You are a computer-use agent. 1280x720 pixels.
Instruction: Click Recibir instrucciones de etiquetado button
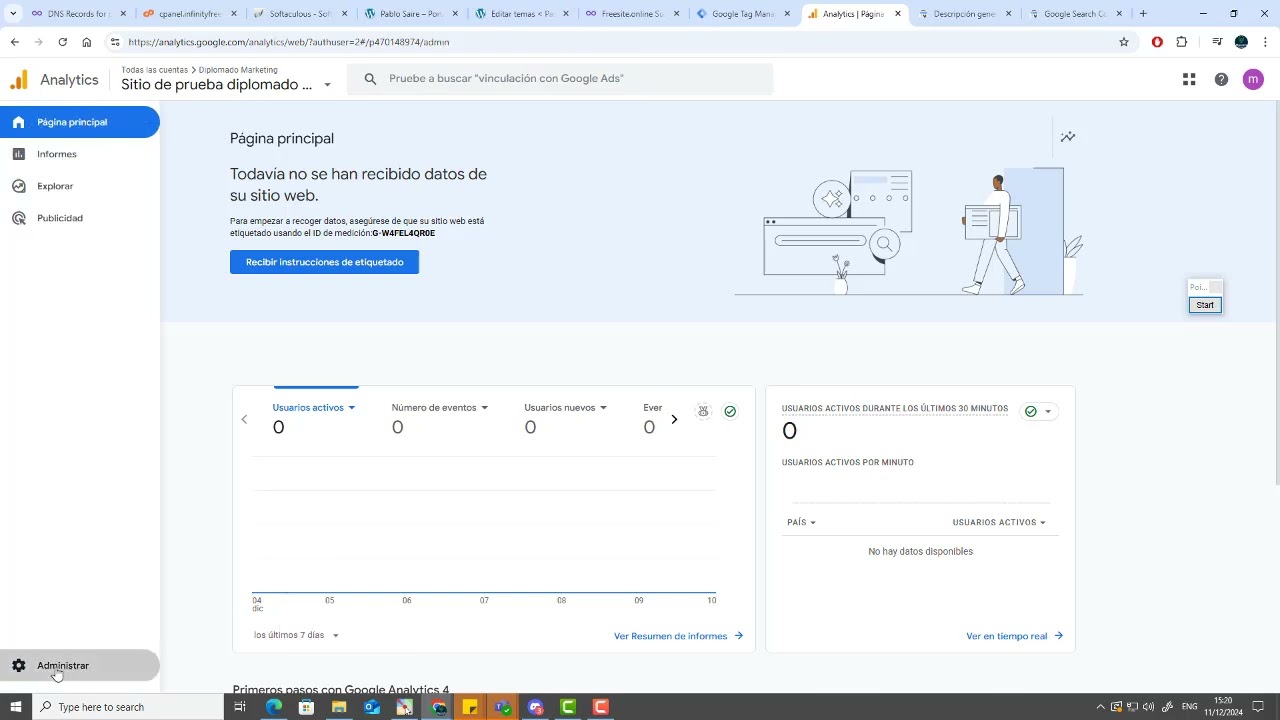324,262
